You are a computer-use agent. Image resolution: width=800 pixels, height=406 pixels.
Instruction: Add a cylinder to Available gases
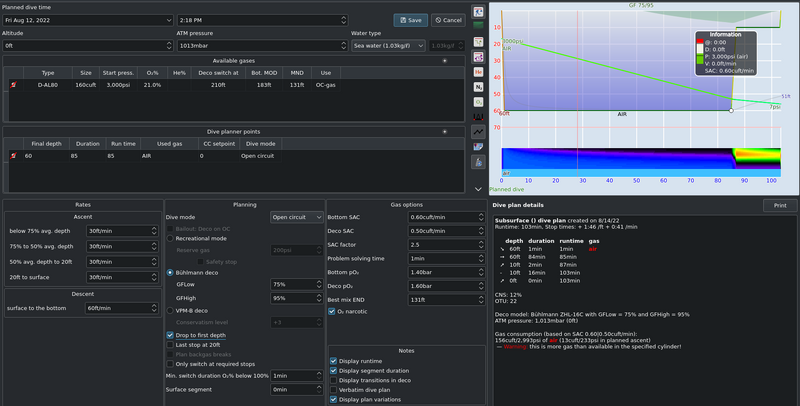coord(445,60)
